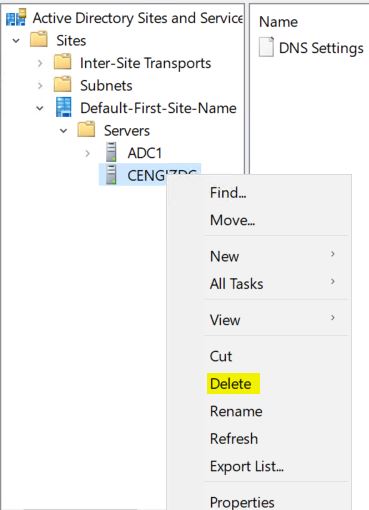Collapse the Sites tree node
This screenshot has width=369, height=510.
tap(16, 41)
